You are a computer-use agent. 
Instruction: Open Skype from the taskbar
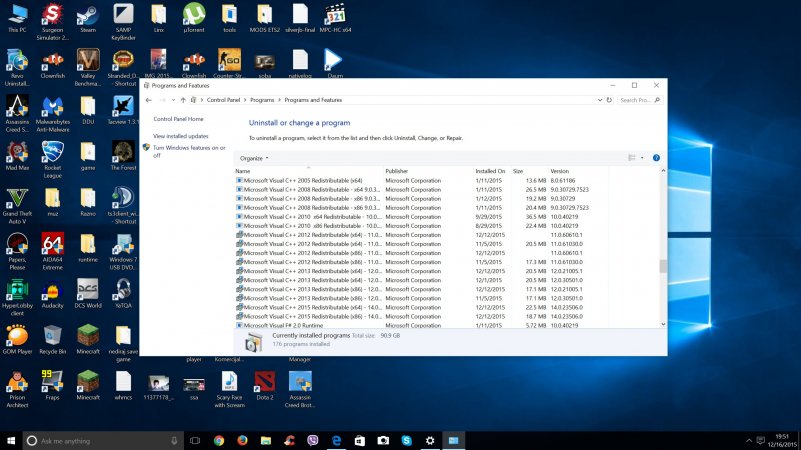click(407, 440)
